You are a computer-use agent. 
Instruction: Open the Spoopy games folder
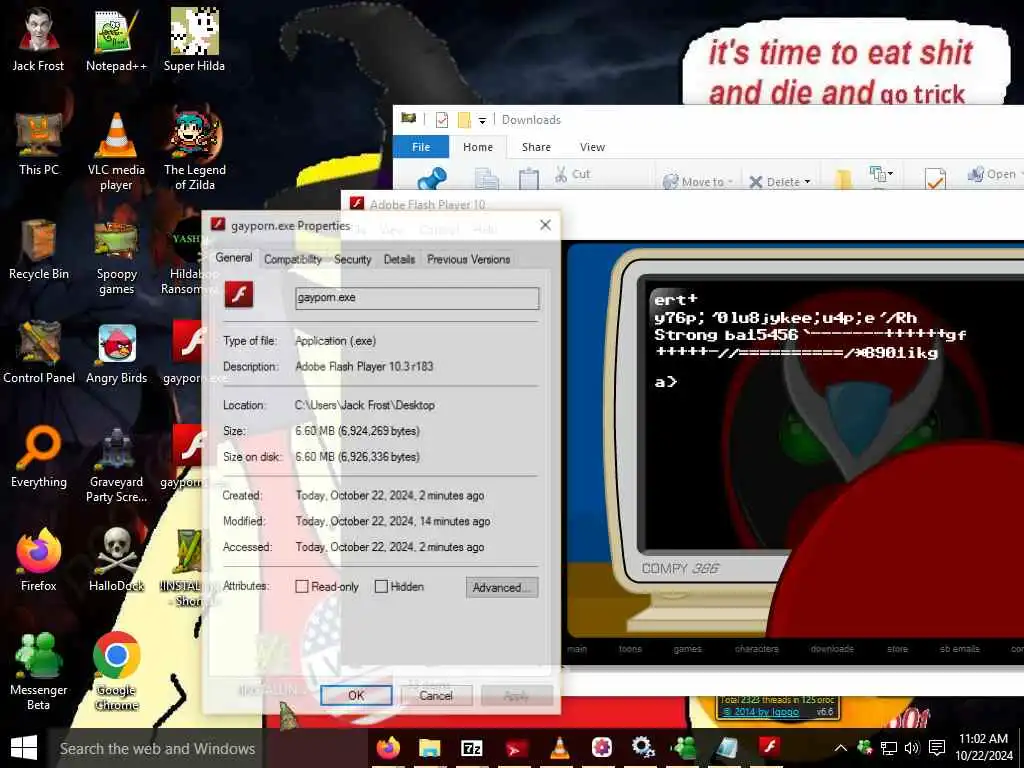pyautogui.click(x=116, y=256)
